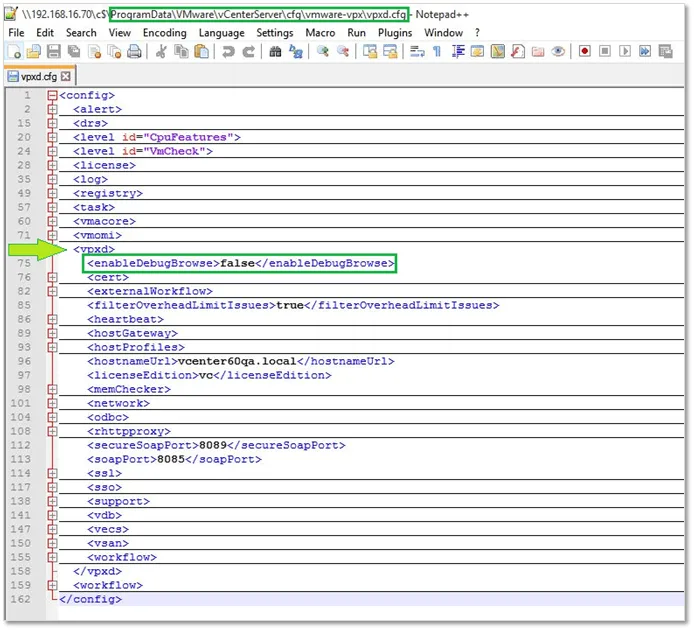Click the Print icon in toolbar
This screenshot has width=694, height=630.
(134, 52)
